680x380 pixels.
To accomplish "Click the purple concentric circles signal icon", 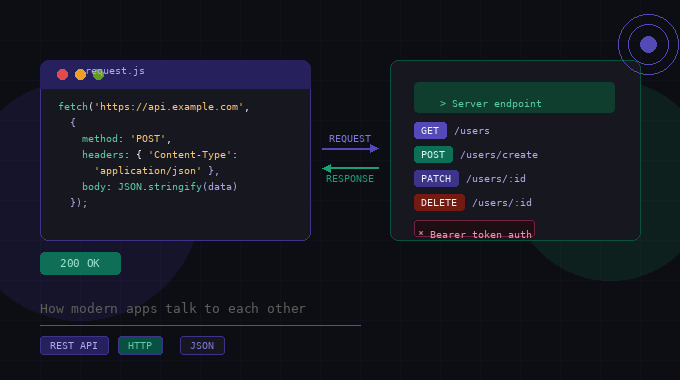I will pos(648,44).
